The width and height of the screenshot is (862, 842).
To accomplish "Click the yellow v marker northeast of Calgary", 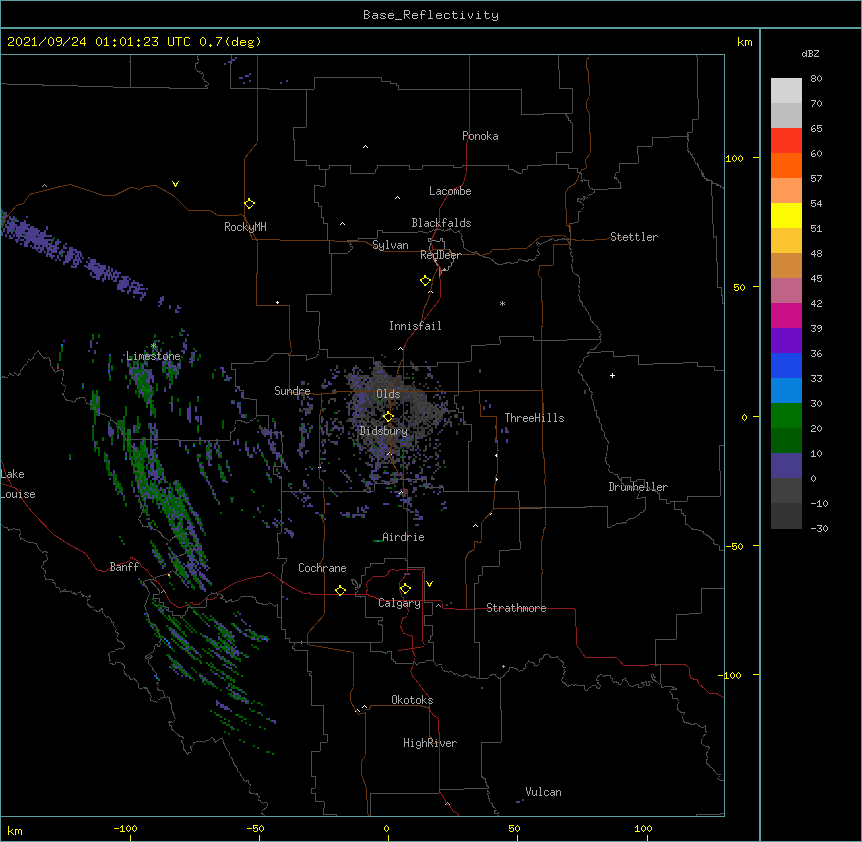I will [x=429, y=584].
